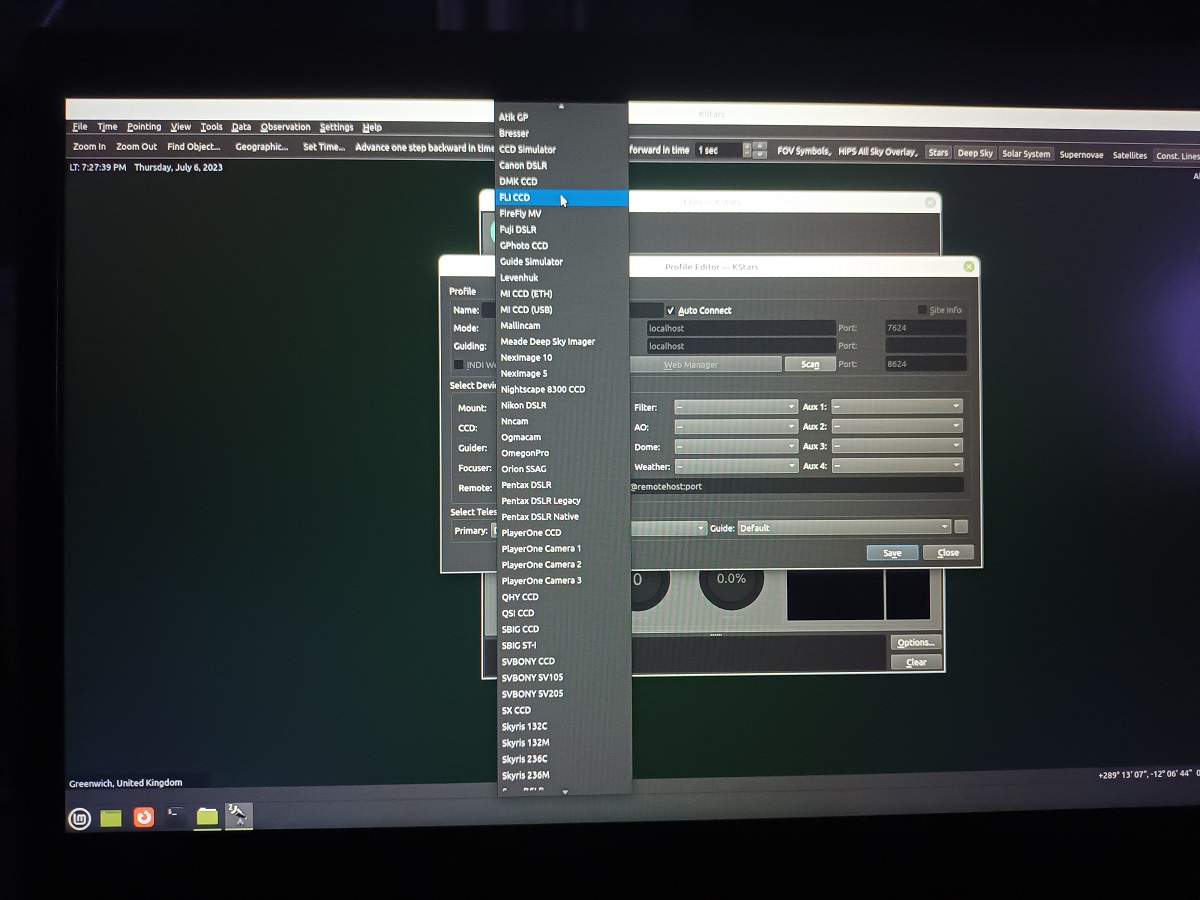Select QHY CCD from the list
Image resolution: width=1200 pixels, height=900 pixels.
coord(562,597)
